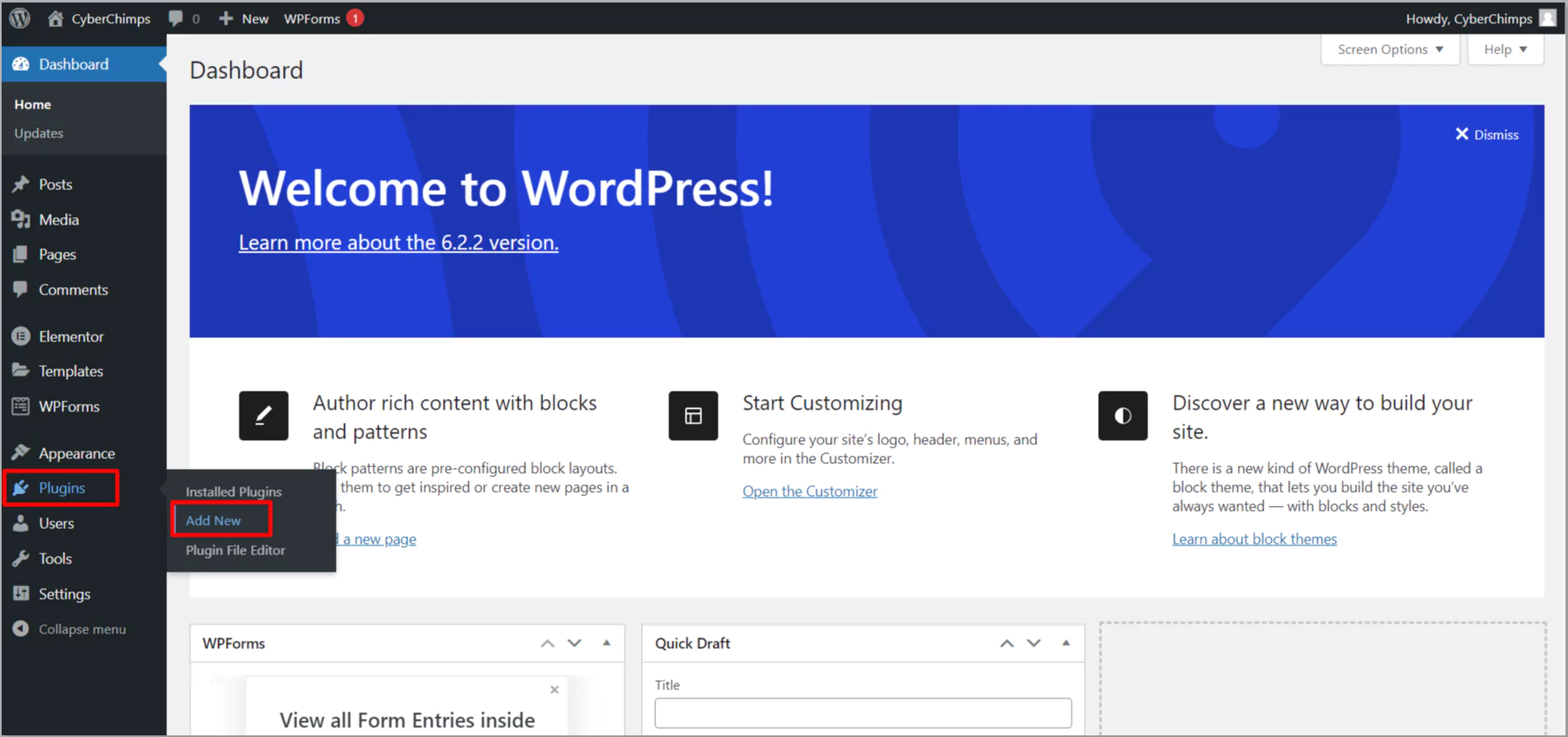1568x737 pixels.
Task: Open Learn more about 6.2.2 version link
Action: tap(398, 243)
